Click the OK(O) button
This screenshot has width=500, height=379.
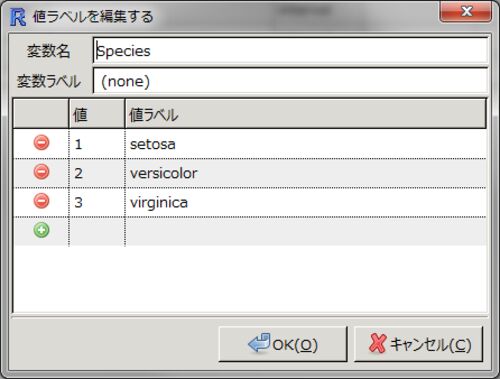coord(283,344)
